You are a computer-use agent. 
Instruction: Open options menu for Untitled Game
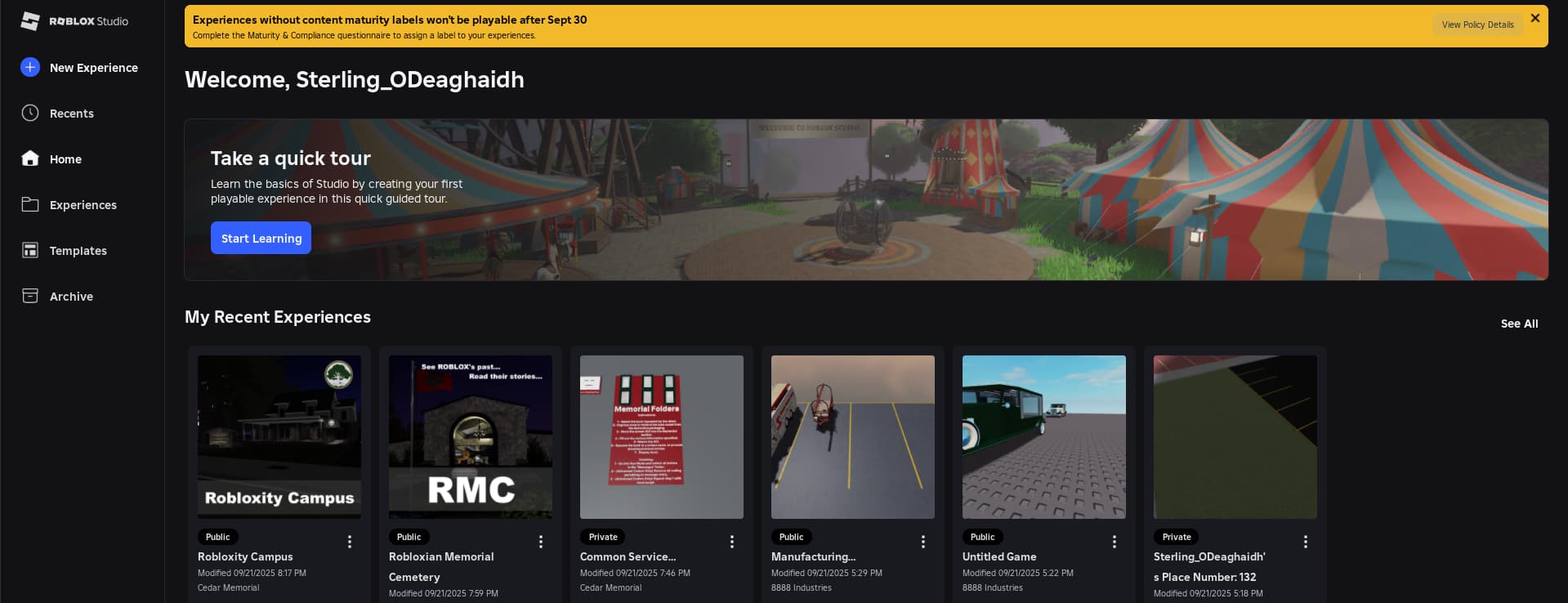(1115, 542)
